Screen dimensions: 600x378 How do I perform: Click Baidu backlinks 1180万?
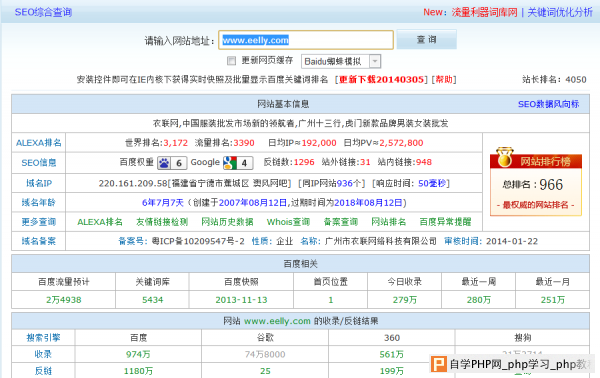(138, 371)
